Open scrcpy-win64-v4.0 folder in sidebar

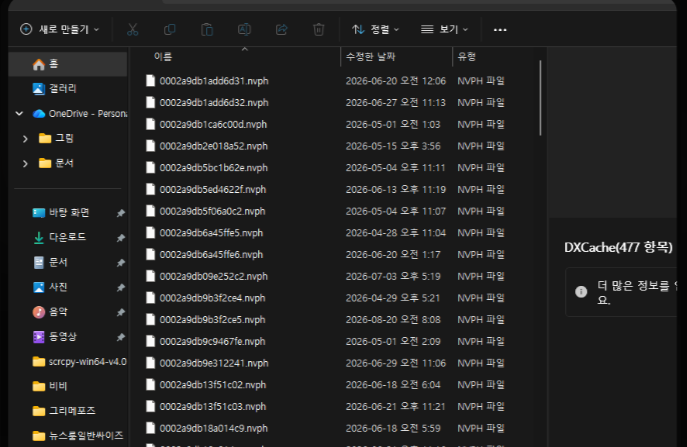pos(79,362)
